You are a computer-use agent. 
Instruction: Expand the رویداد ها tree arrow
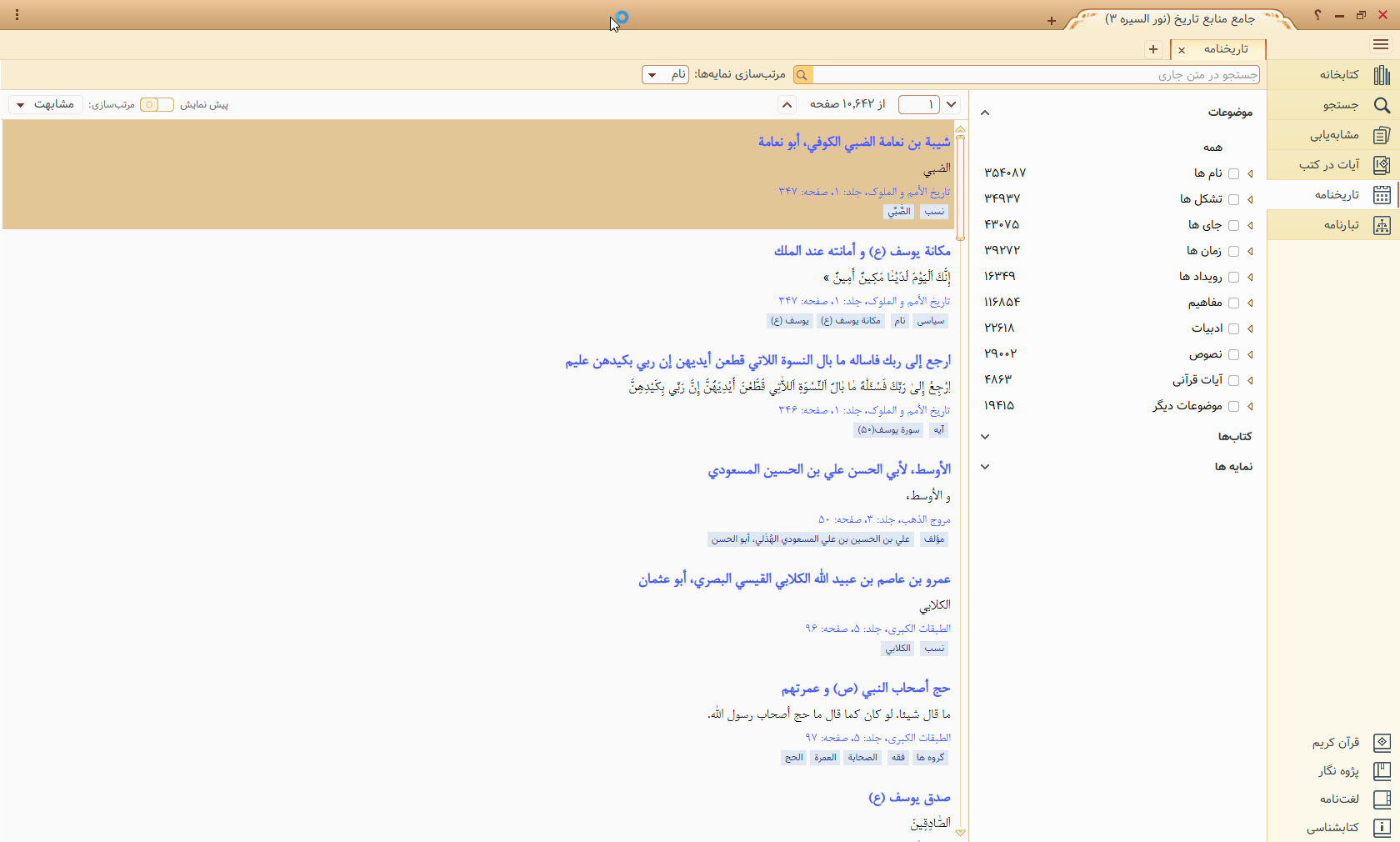tap(1250, 277)
